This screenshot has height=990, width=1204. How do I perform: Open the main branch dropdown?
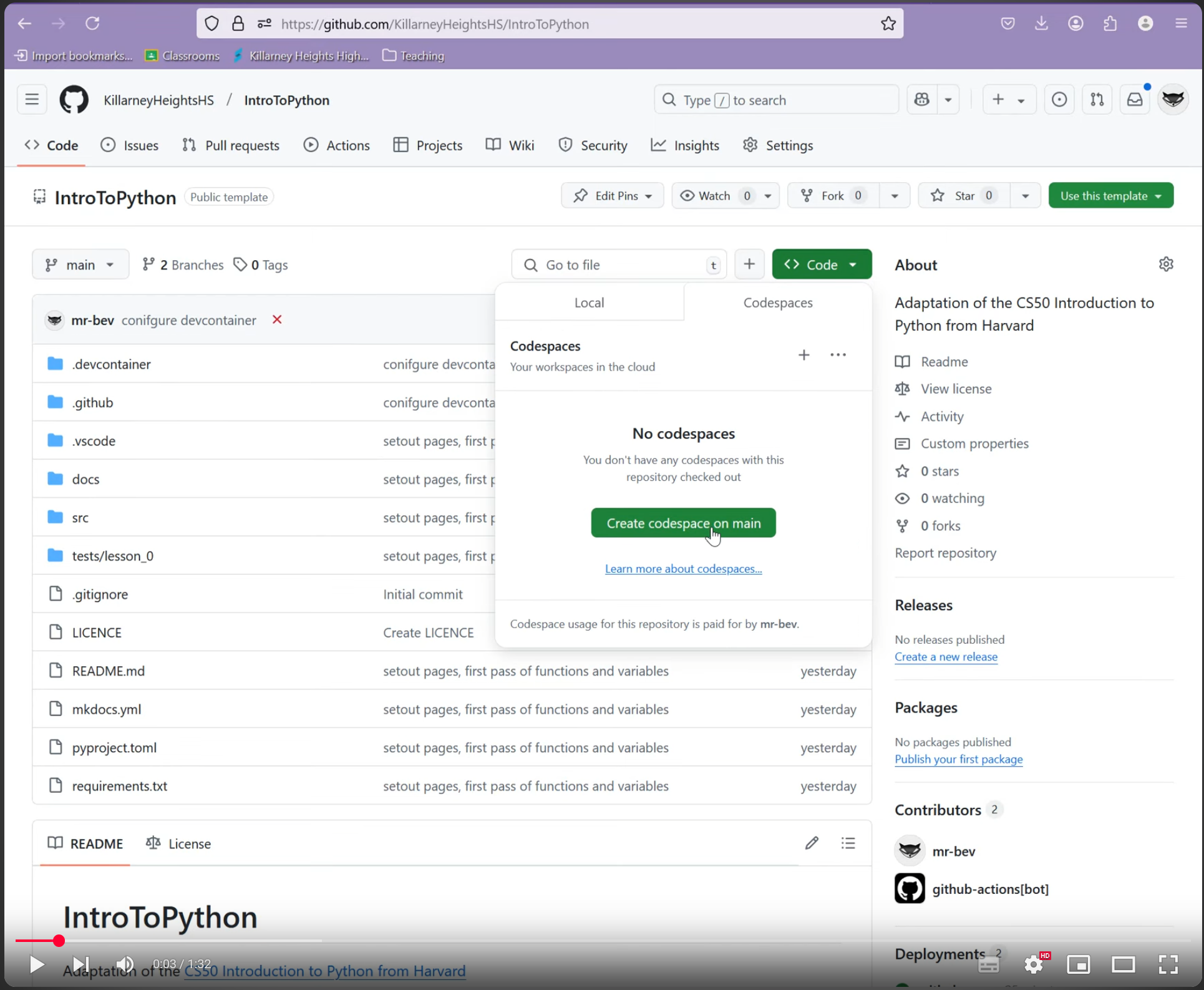[80, 264]
